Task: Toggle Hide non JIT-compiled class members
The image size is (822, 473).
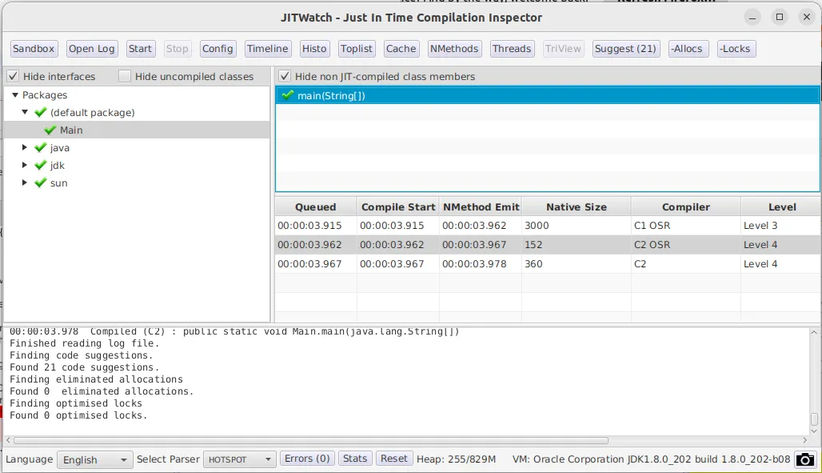Action: (285, 77)
